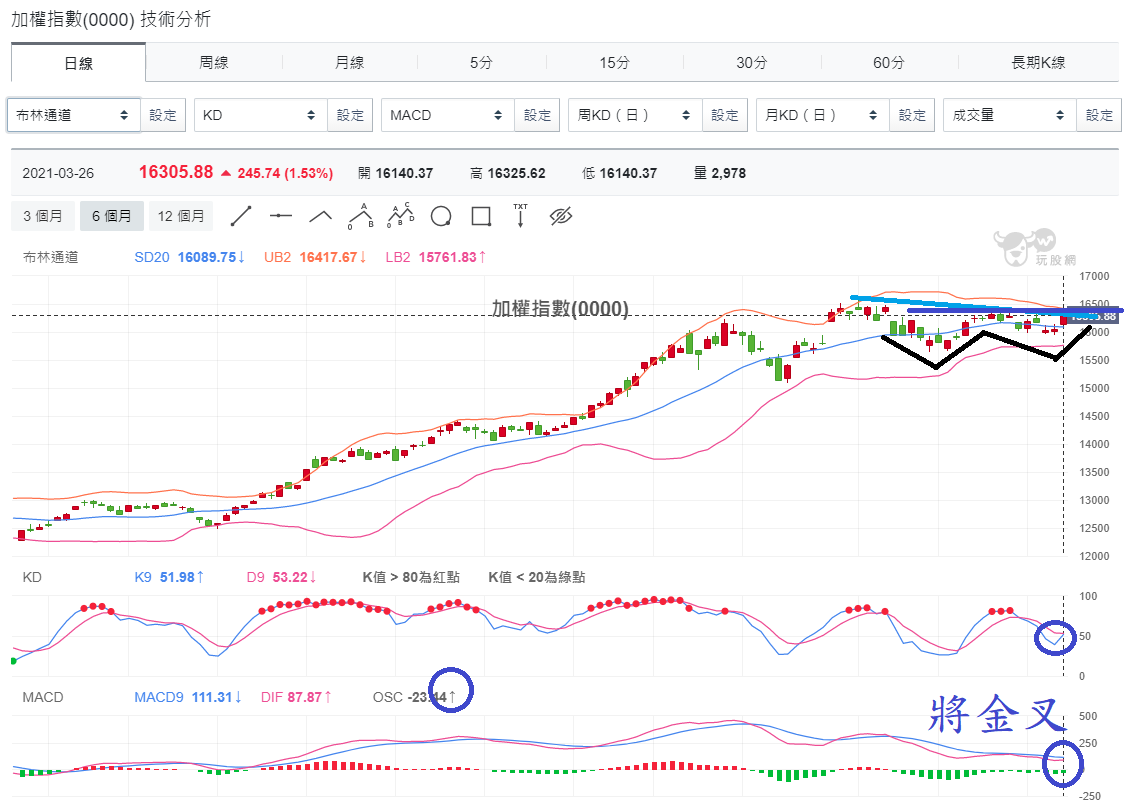Click the date 2021-03-26
1146x809 pixels.
click(x=58, y=173)
